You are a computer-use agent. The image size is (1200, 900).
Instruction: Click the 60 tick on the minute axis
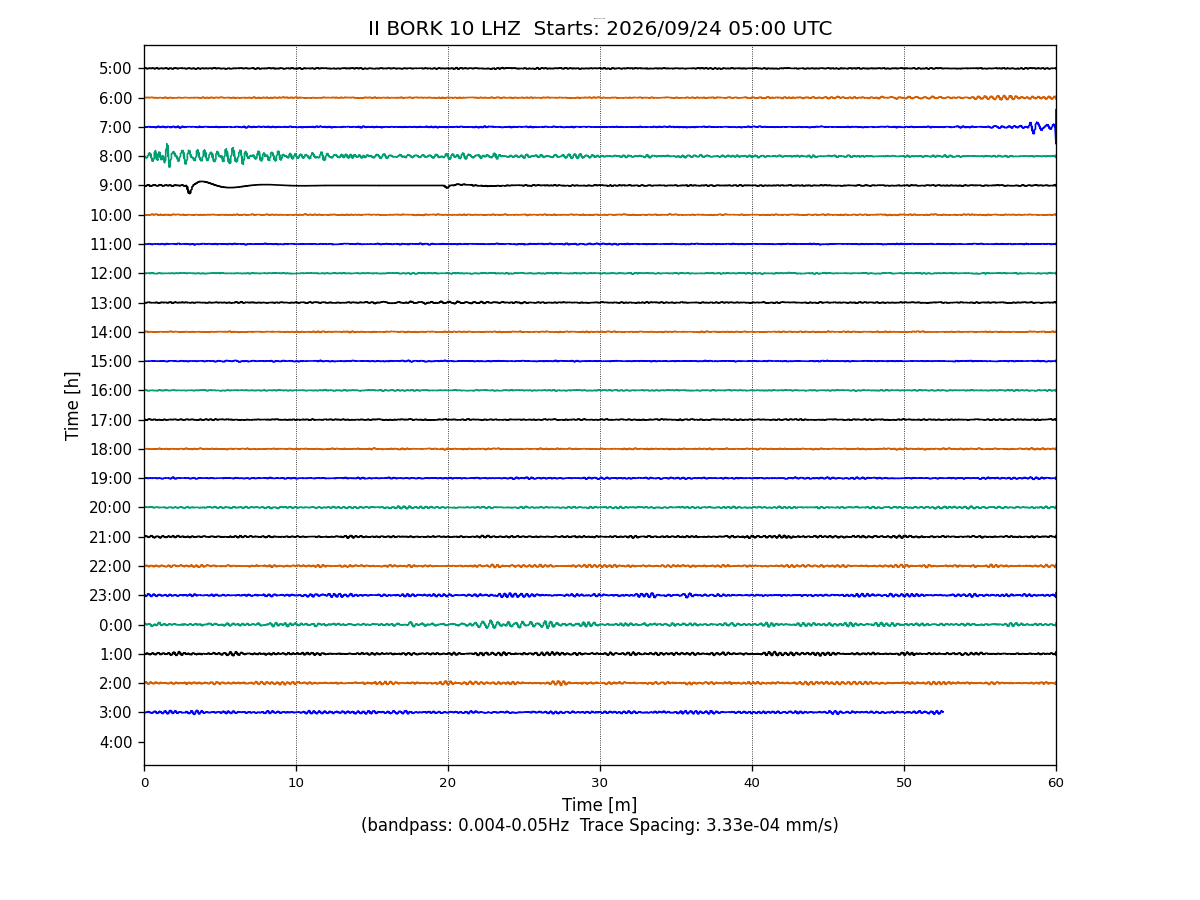1056,783
